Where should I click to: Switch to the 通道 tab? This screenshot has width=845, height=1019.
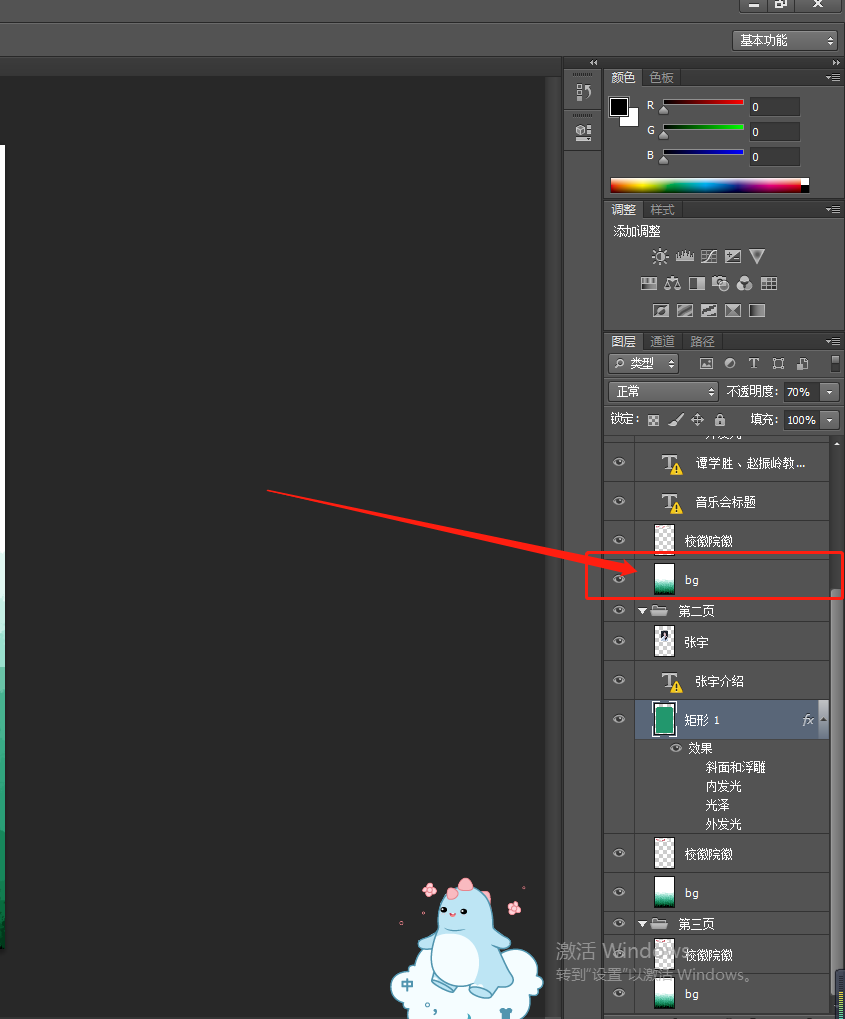click(662, 341)
